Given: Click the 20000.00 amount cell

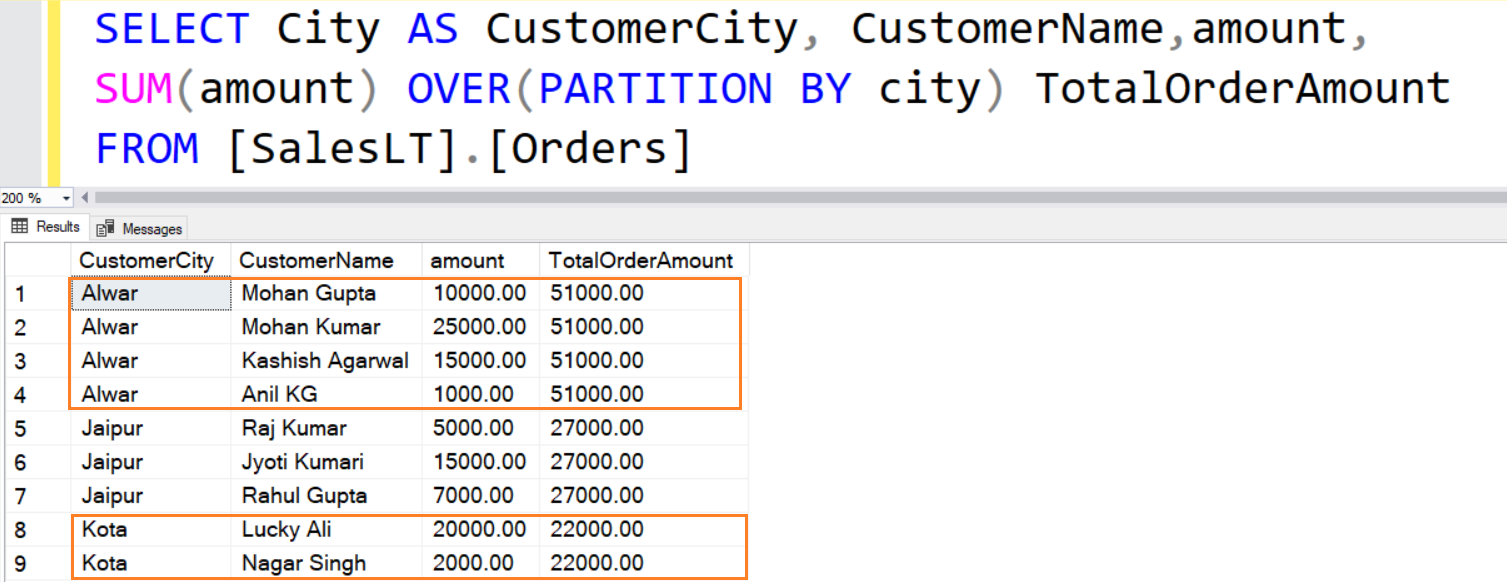Looking at the screenshot, I should 480,529.
